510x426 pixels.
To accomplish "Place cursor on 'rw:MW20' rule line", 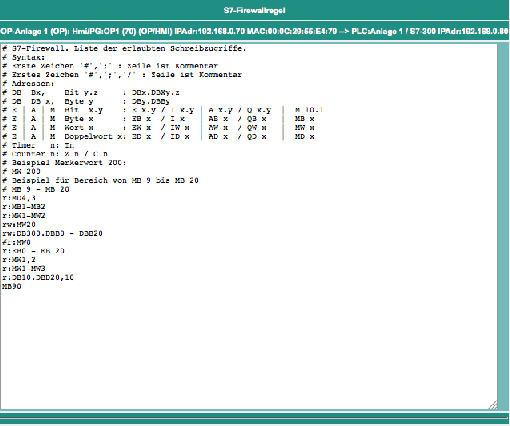I will click(19, 224).
